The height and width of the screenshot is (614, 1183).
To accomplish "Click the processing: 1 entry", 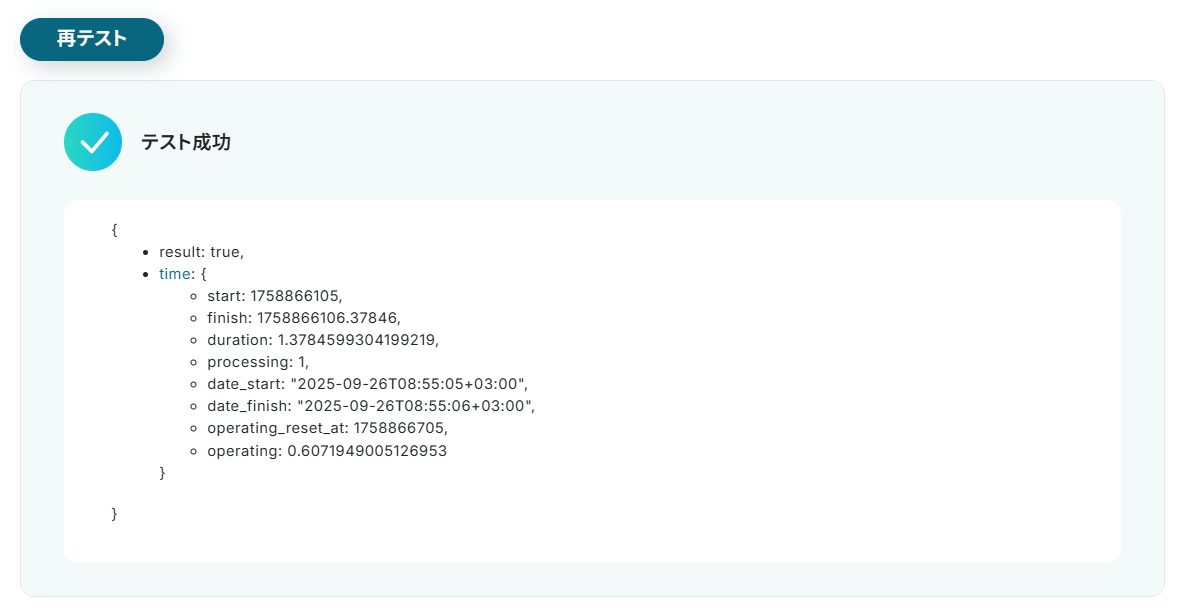I will (x=258, y=362).
